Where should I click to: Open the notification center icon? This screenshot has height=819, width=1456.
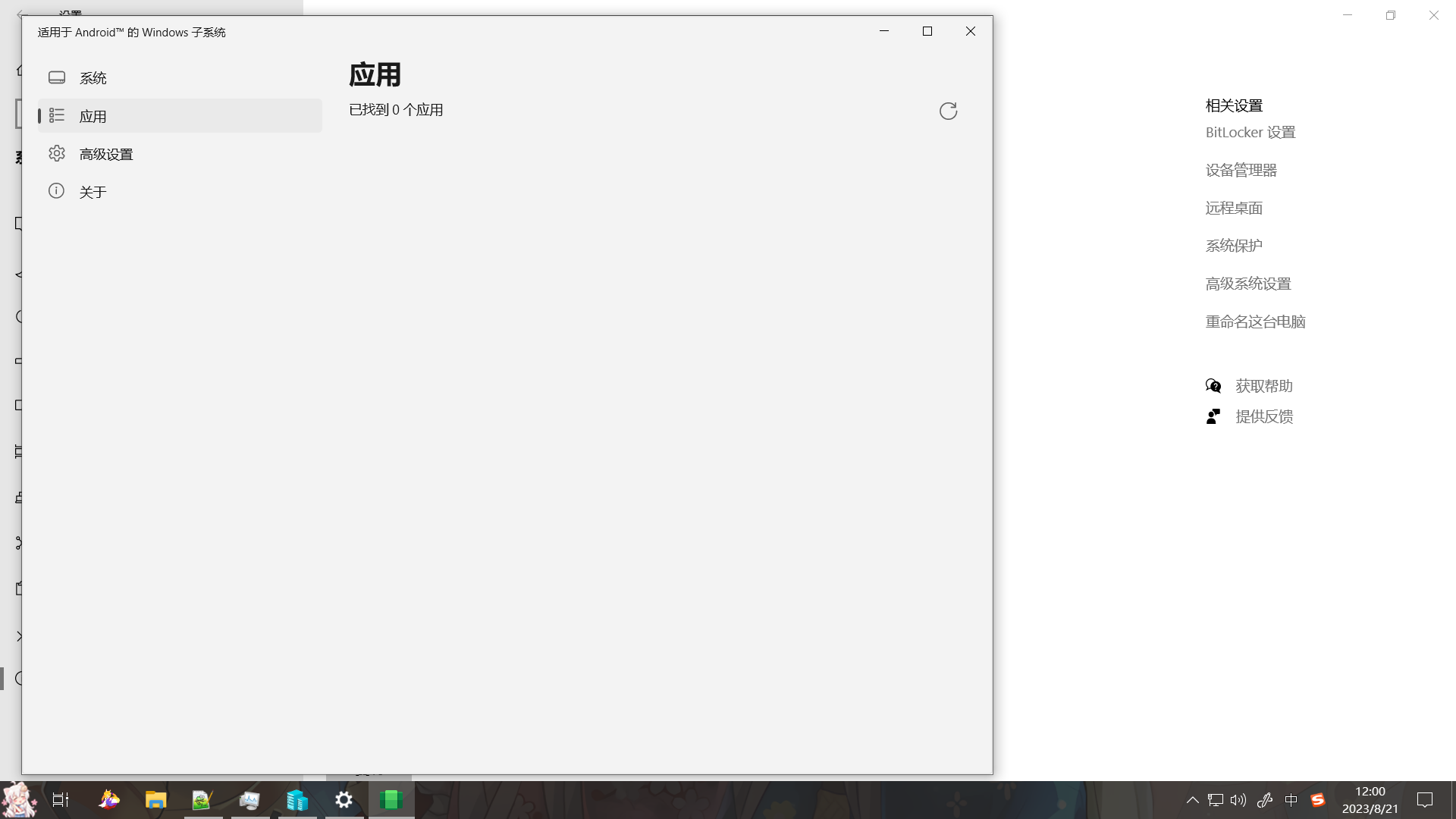click(x=1425, y=800)
